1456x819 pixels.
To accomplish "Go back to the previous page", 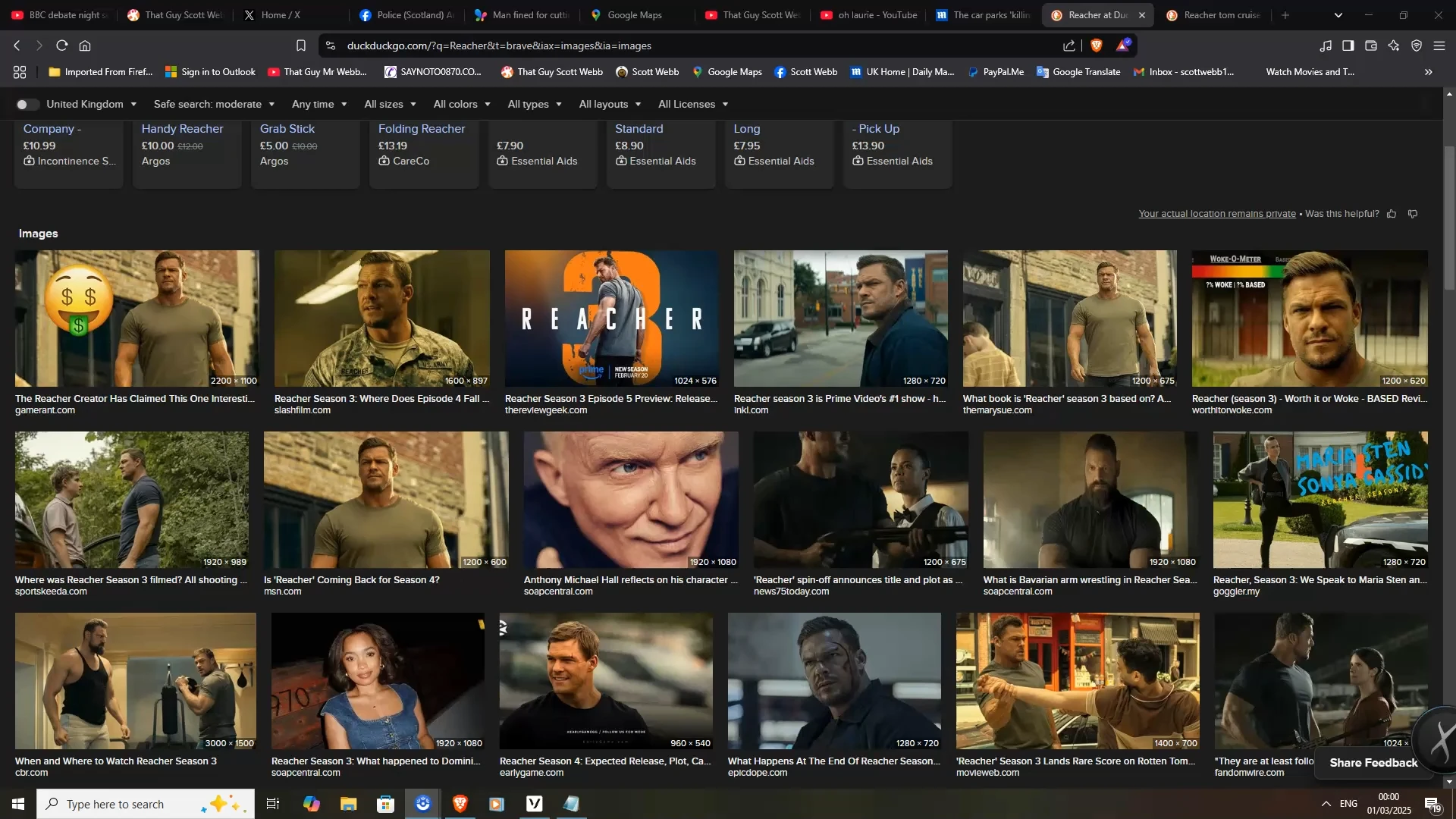I will 17,45.
